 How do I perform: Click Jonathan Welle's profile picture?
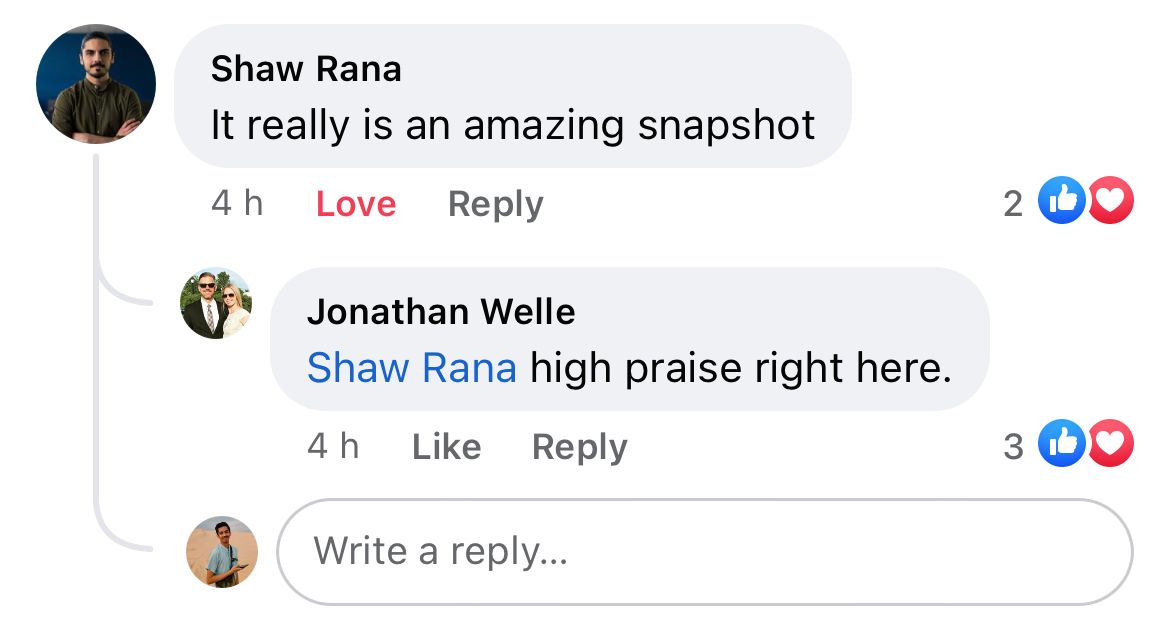pos(216,303)
